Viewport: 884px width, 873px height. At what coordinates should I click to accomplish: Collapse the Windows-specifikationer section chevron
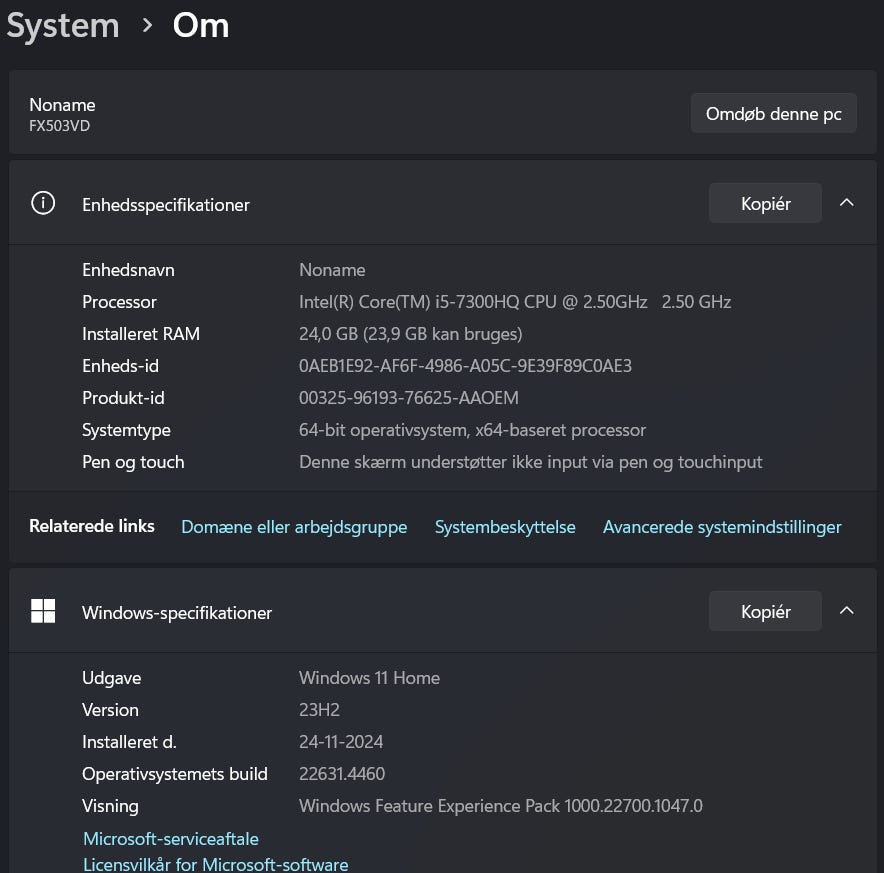tap(846, 611)
